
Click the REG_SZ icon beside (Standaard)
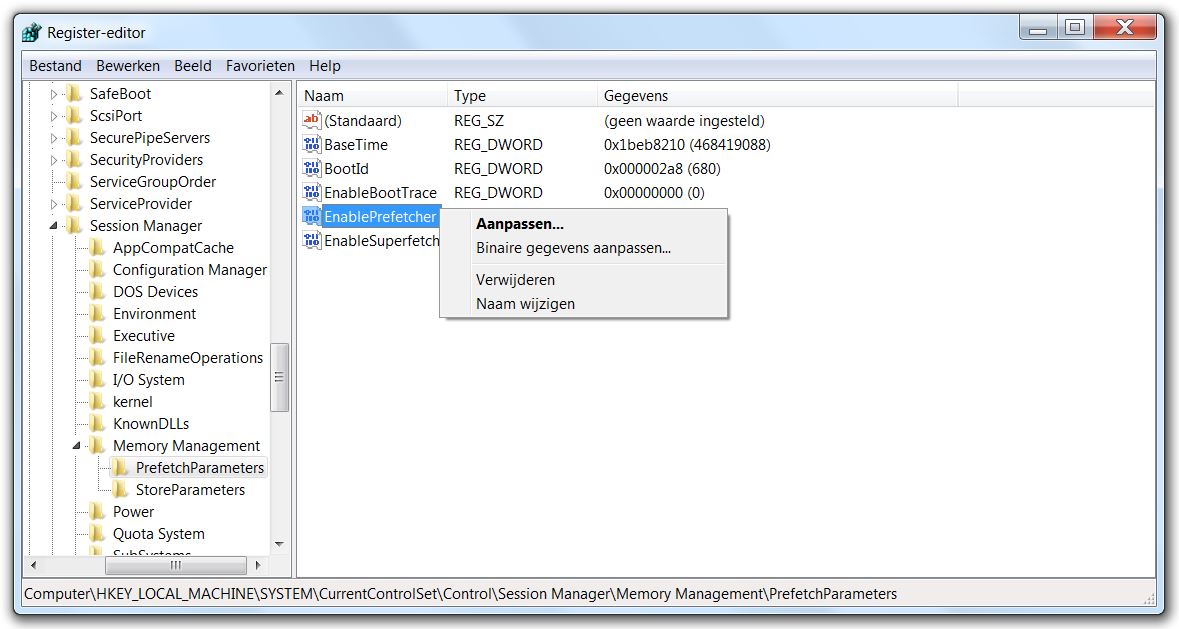pos(311,120)
